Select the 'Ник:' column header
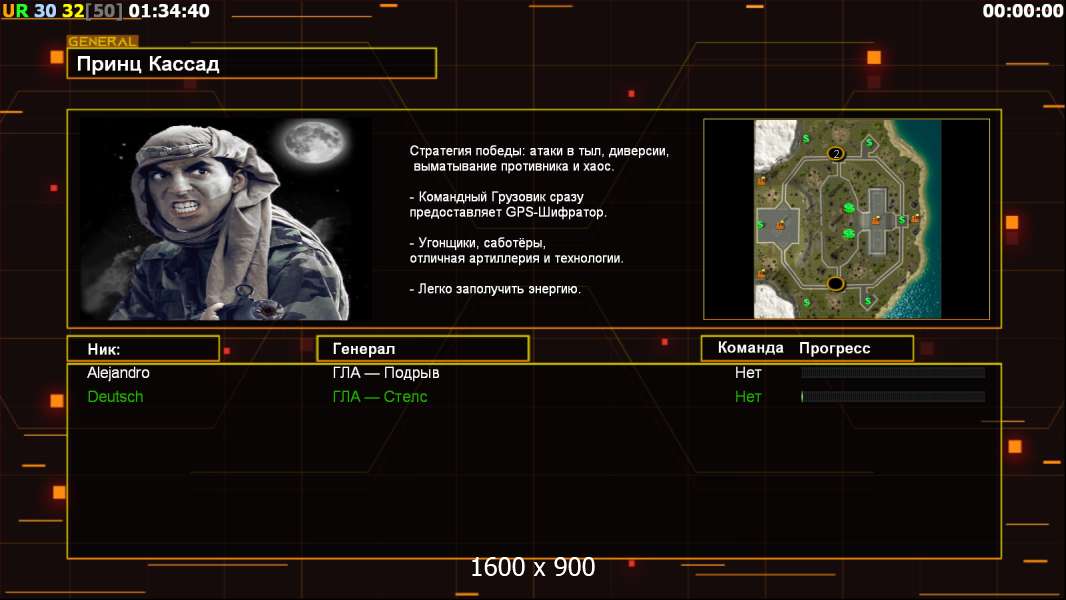 point(143,349)
